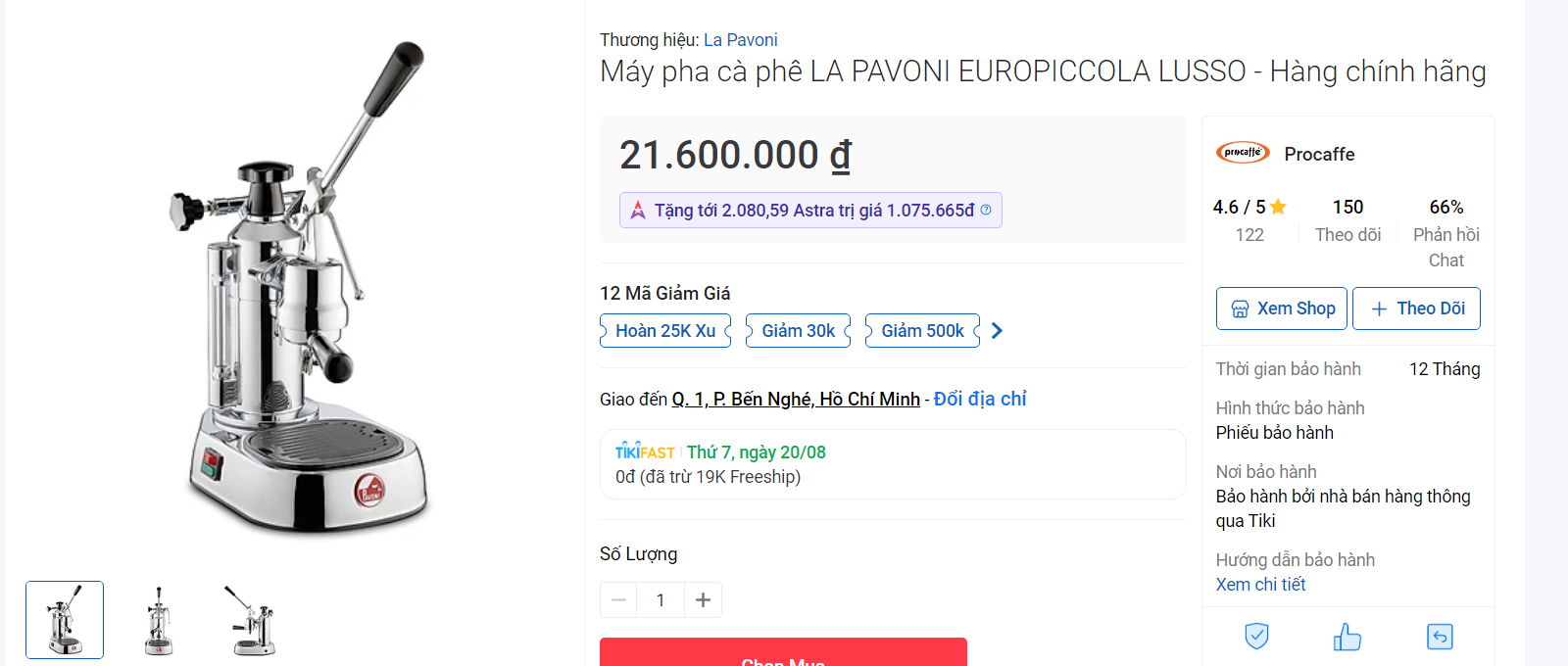Open the La Pavoni brand link
Image resolution: width=1568 pixels, height=666 pixels.
point(740,40)
